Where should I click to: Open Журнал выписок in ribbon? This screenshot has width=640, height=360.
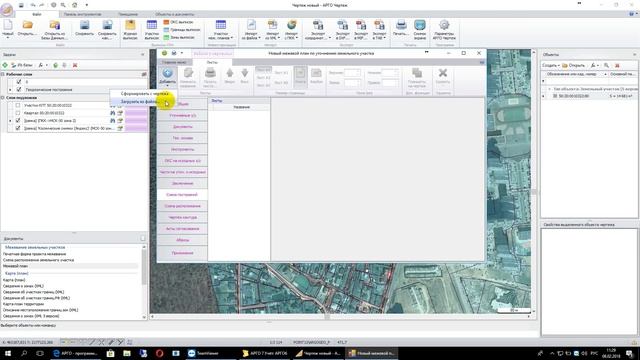[130, 29]
